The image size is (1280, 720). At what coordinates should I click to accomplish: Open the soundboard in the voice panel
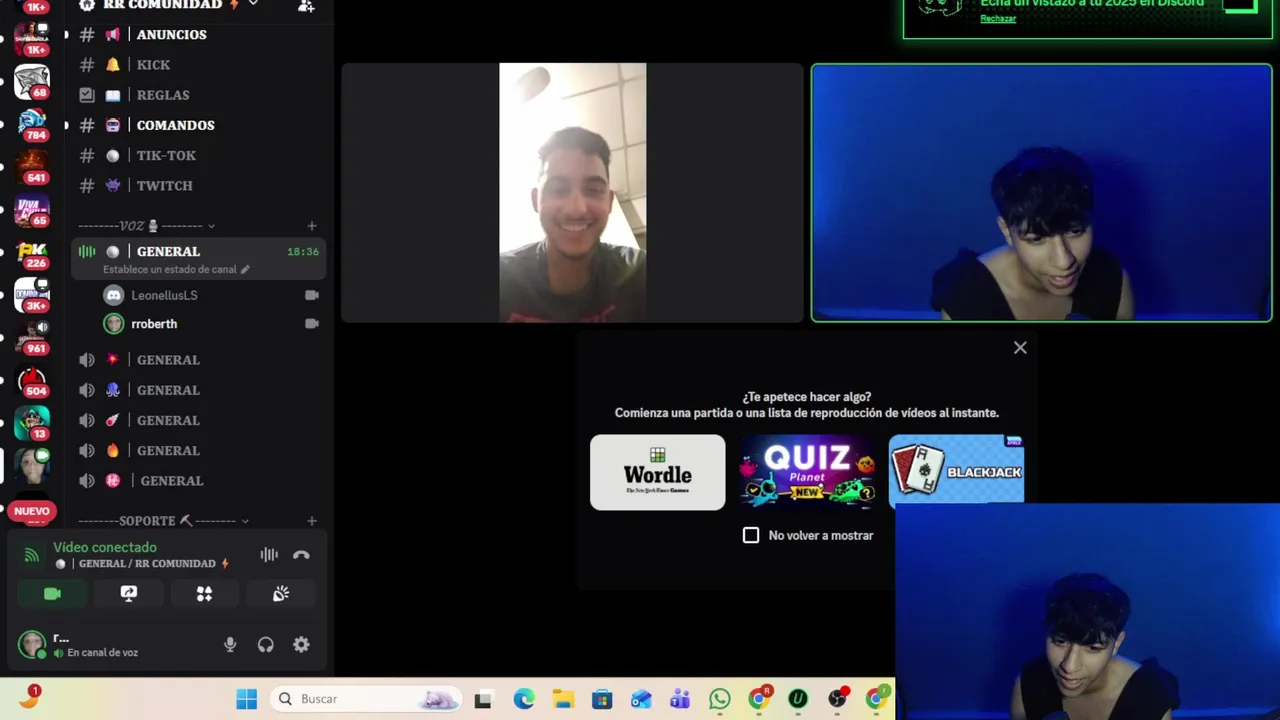coord(281,594)
